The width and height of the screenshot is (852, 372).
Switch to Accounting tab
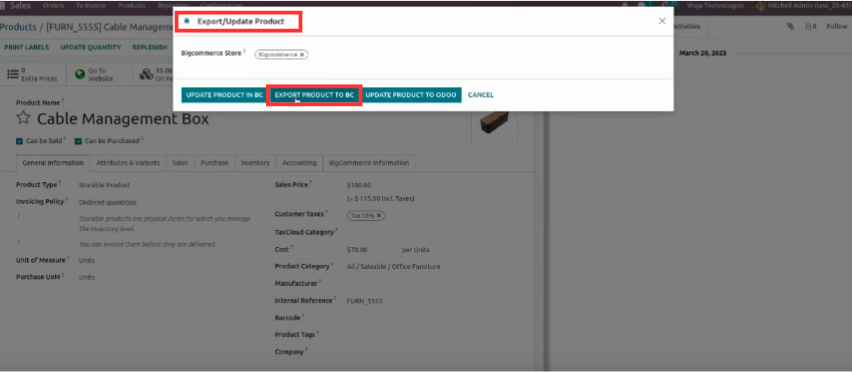[299, 163]
